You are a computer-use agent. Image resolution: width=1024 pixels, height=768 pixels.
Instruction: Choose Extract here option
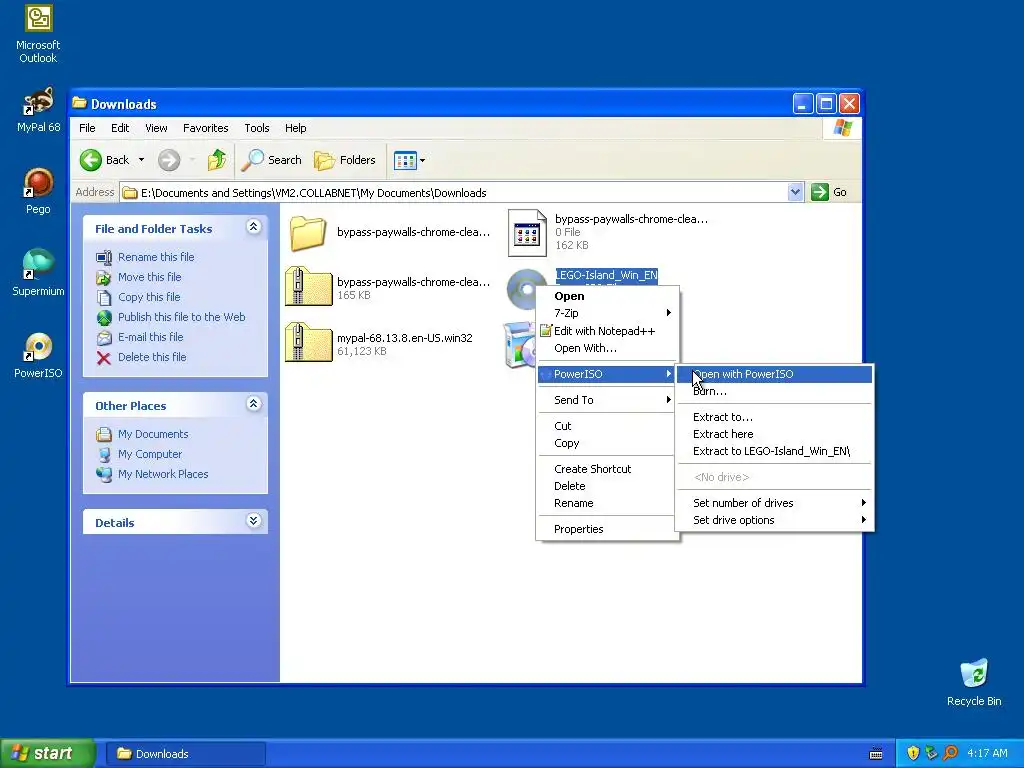coord(774,434)
